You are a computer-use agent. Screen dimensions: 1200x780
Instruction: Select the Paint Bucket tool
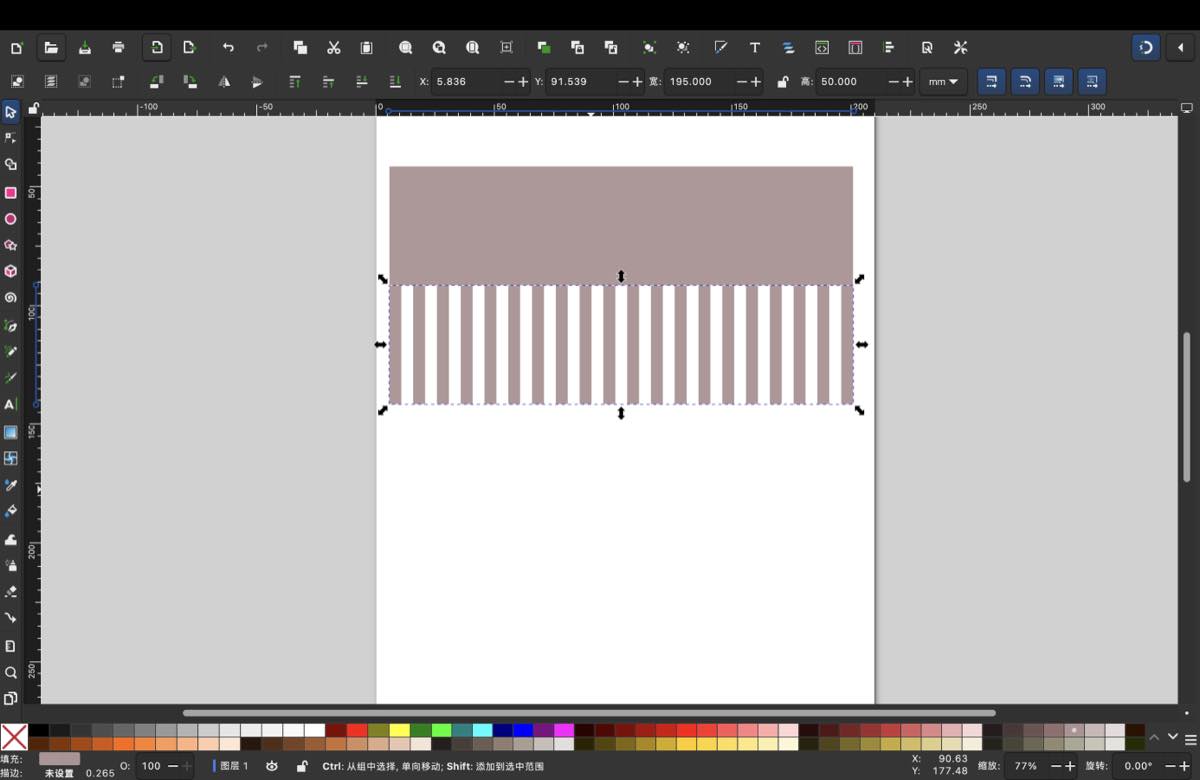tap(11, 511)
